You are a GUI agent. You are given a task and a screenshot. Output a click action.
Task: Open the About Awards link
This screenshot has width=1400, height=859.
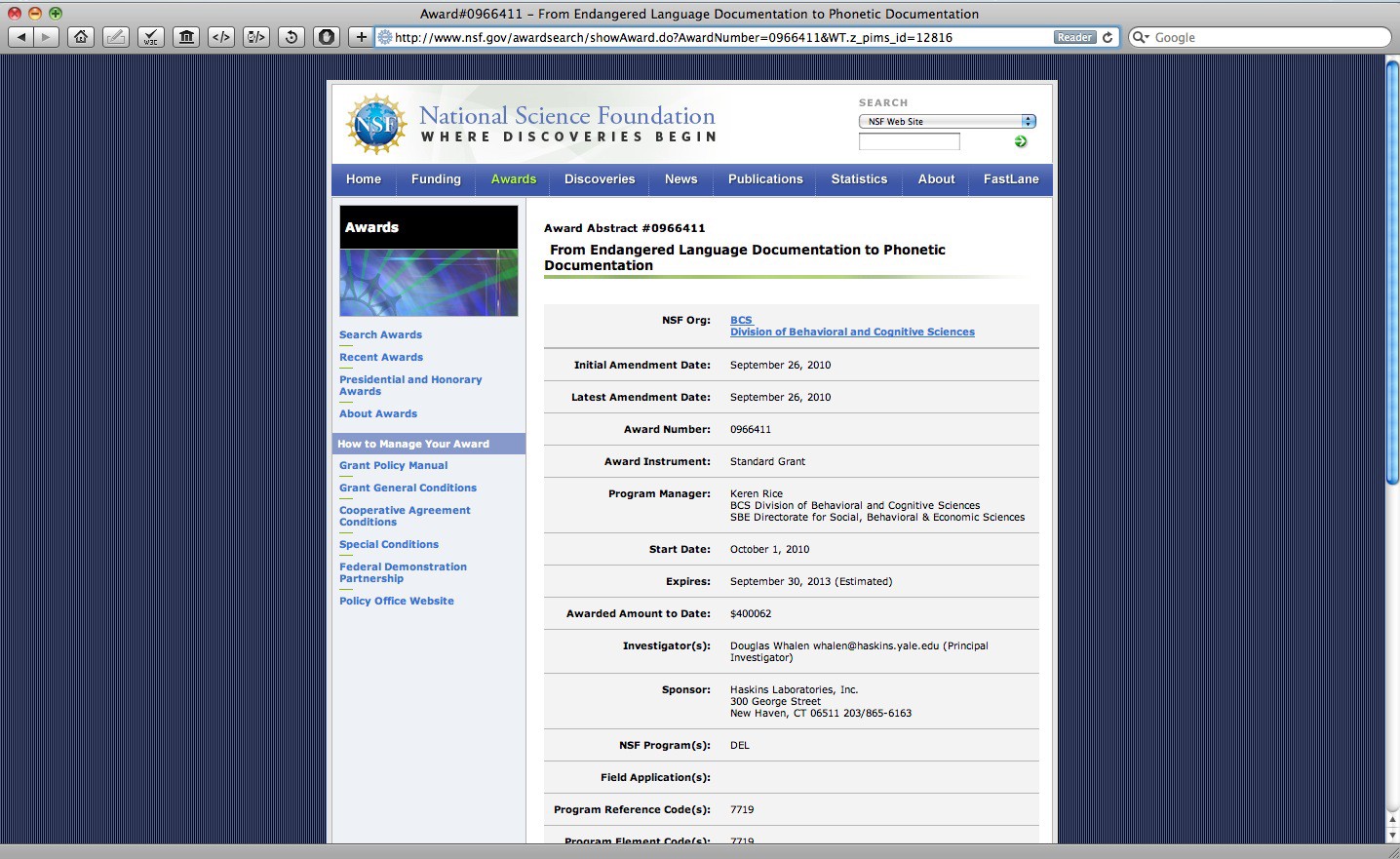coord(378,413)
